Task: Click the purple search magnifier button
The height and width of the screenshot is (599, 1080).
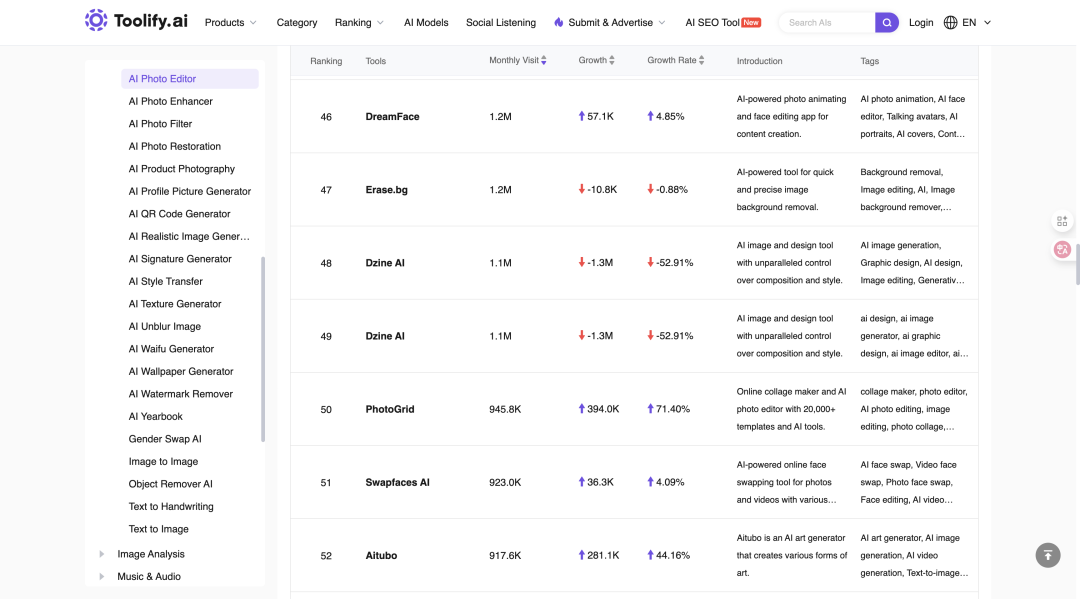Action: (x=886, y=23)
